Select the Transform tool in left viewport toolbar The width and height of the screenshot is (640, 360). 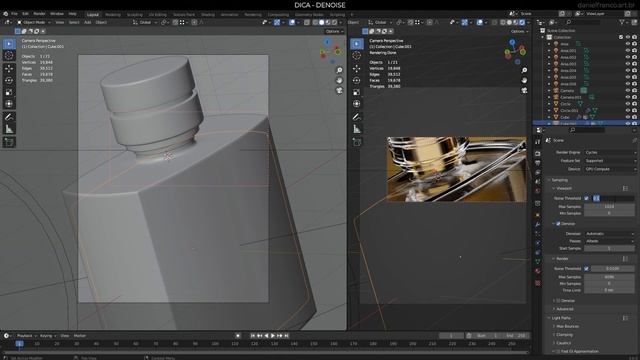point(9,104)
